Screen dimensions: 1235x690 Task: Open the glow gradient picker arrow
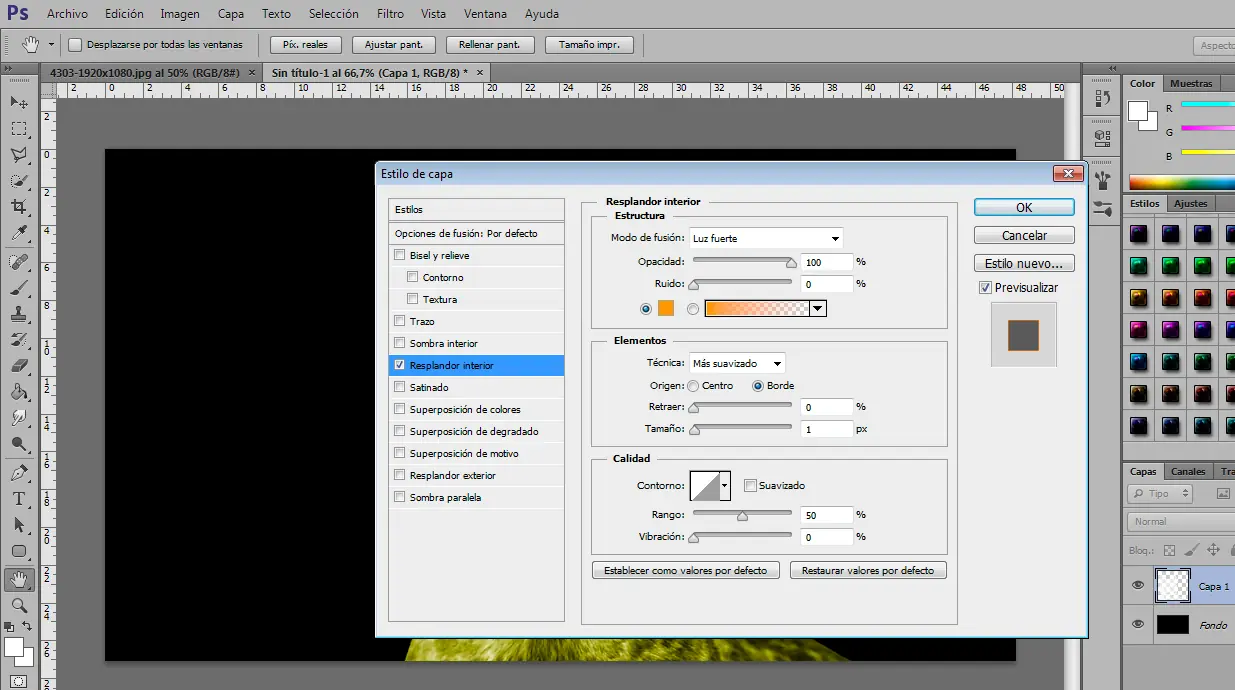(x=818, y=309)
